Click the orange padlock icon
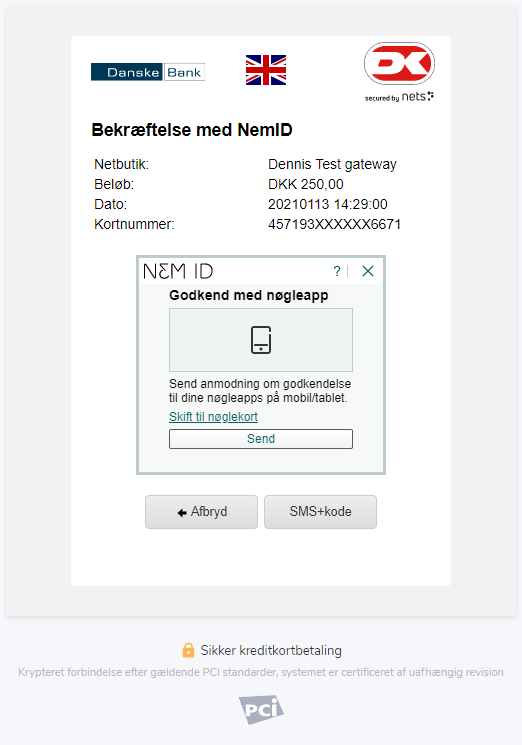Screen dimensions: 522x745 pyautogui.click(x=188, y=650)
